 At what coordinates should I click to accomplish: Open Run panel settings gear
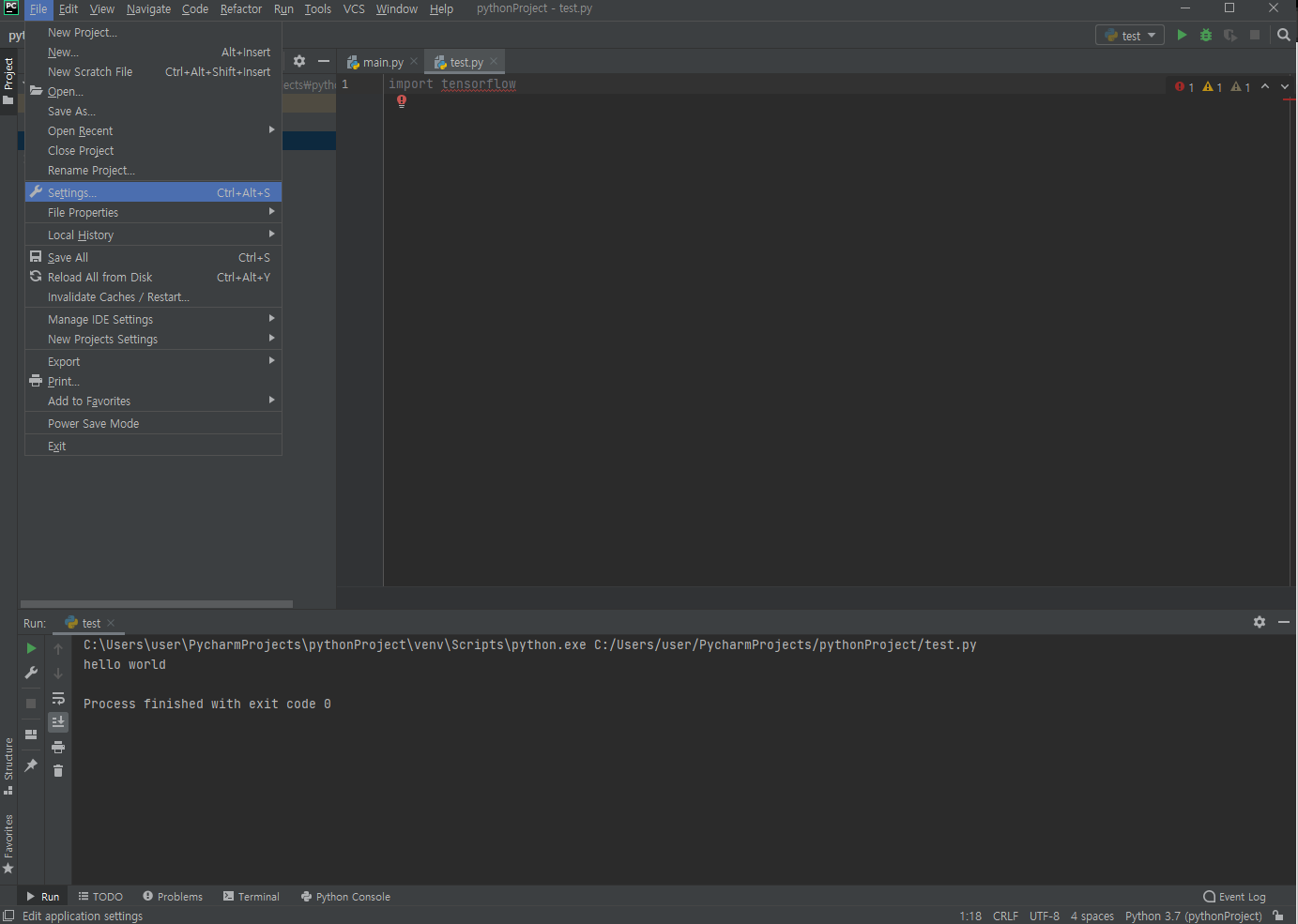click(x=1260, y=622)
